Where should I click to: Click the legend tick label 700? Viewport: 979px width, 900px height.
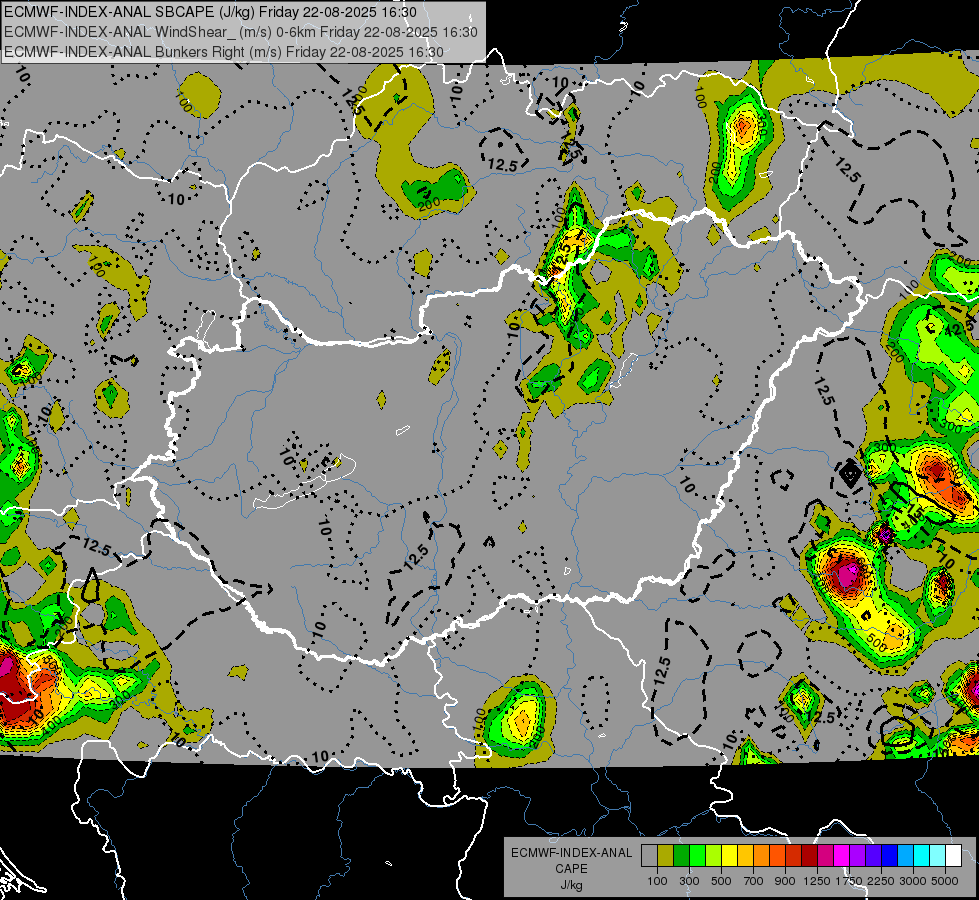point(754,881)
